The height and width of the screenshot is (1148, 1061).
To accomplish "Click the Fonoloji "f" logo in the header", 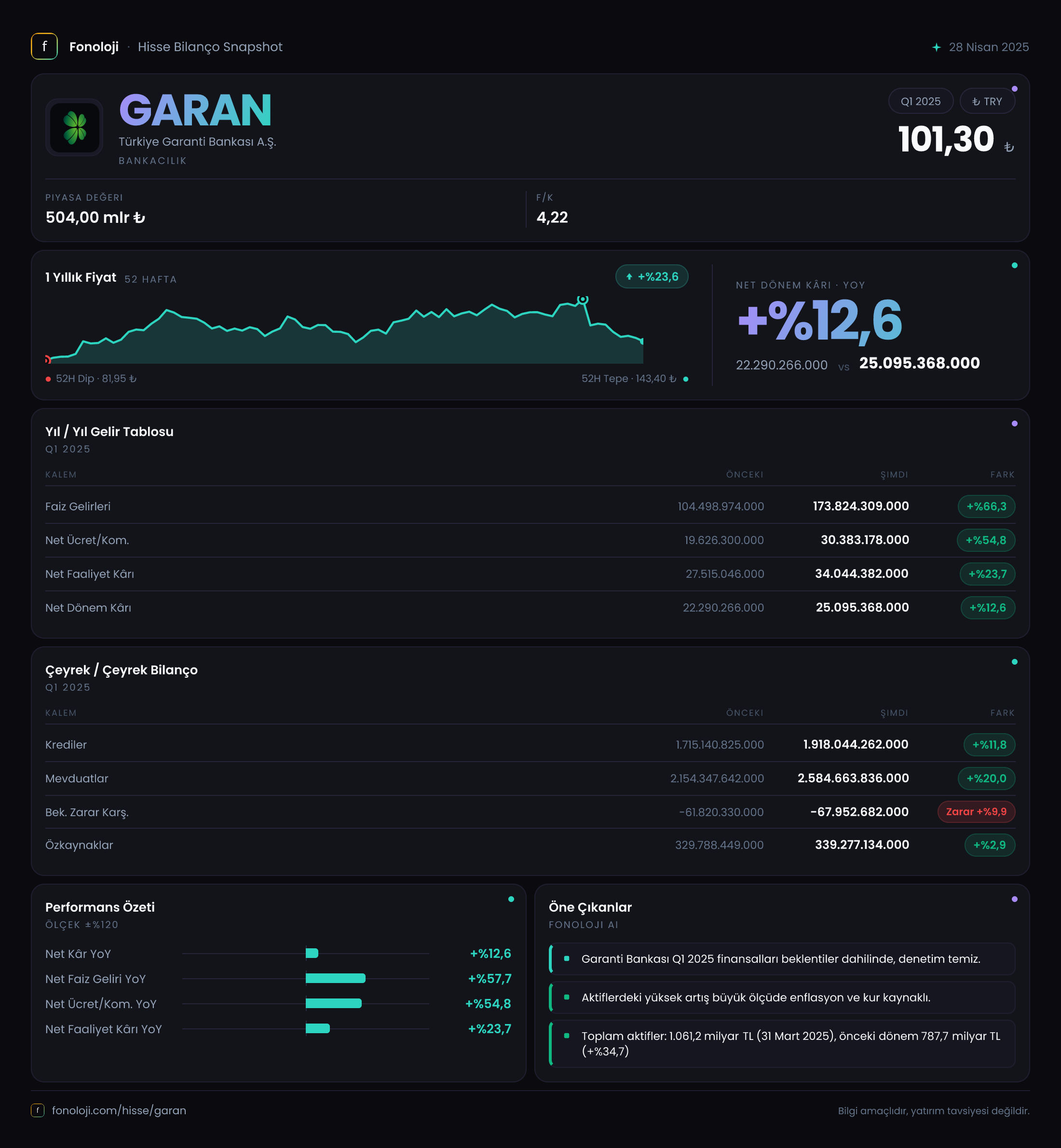I will point(44,46).
